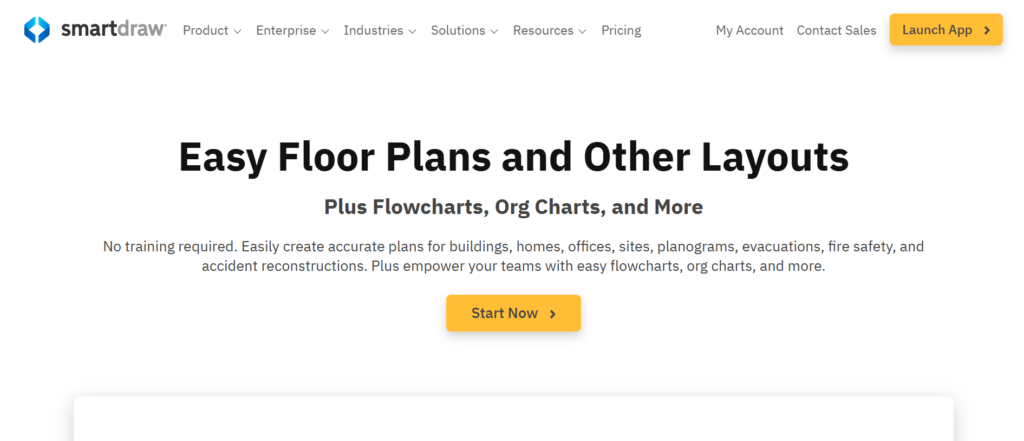
Task: Open the My Account link
Action: [x=749, y=30]
